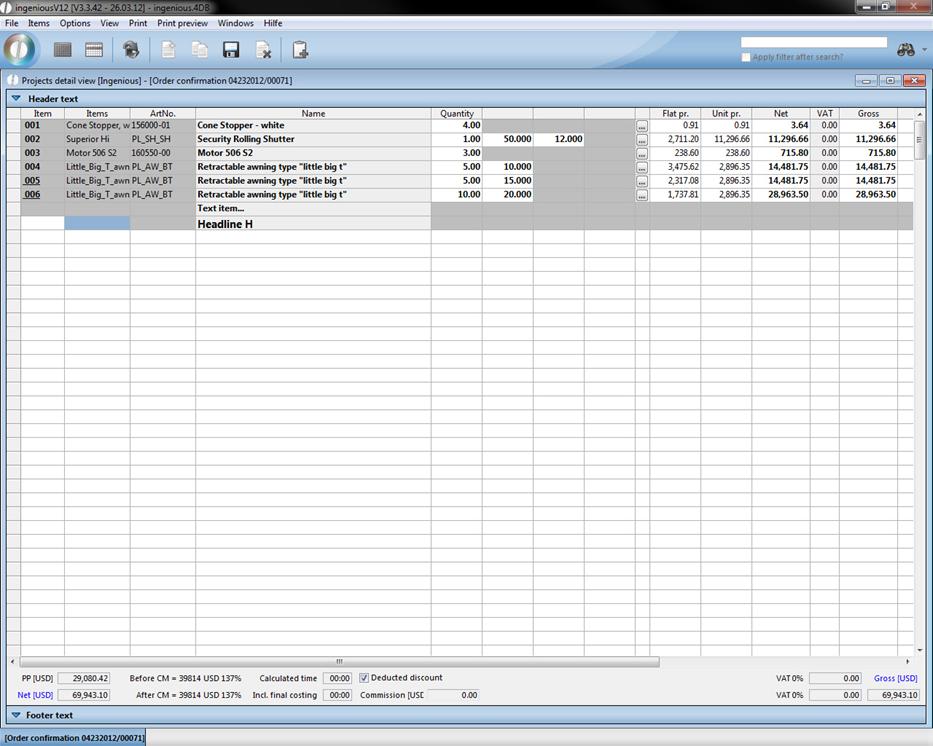This screenshot has height=746, width=933.
Task: Click the binoculars search icon
Action: point(906,50)
